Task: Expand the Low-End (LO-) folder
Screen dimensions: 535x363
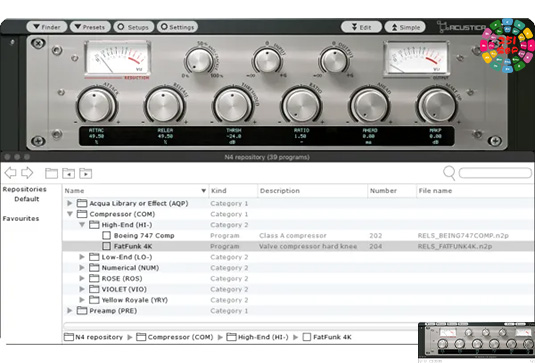Action: coord(82,257)
